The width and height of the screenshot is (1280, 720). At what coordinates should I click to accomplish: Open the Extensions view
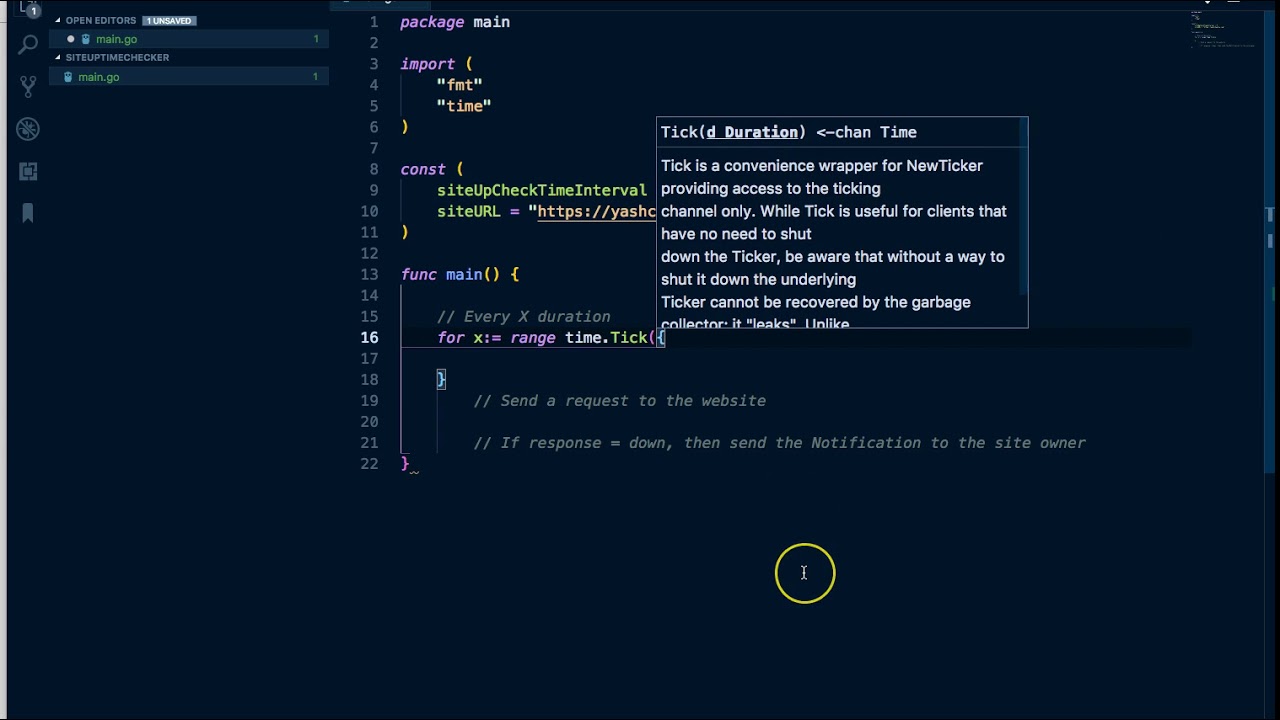tap(28, 171)
